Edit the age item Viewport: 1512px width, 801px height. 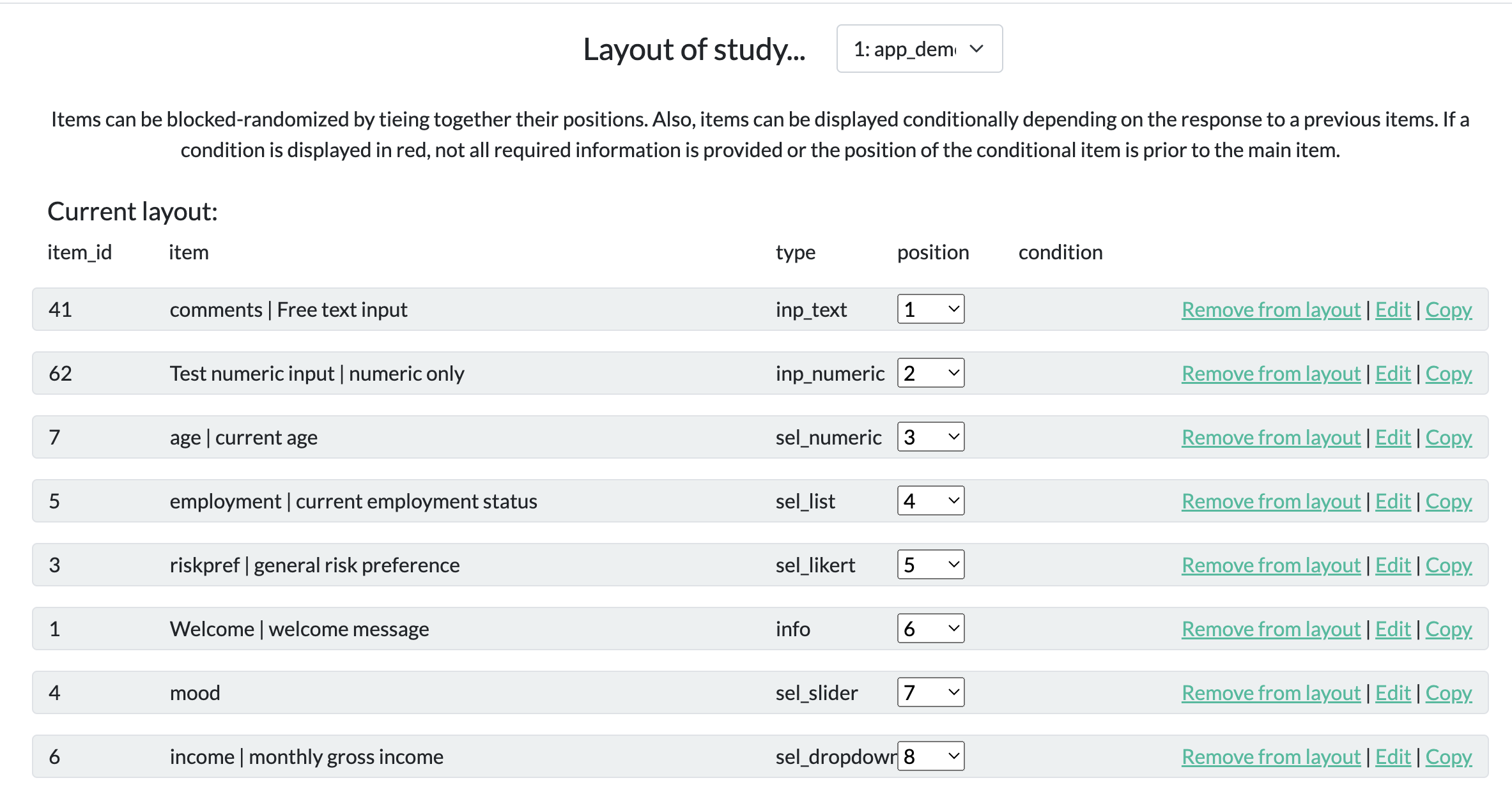pos(1393,438)
